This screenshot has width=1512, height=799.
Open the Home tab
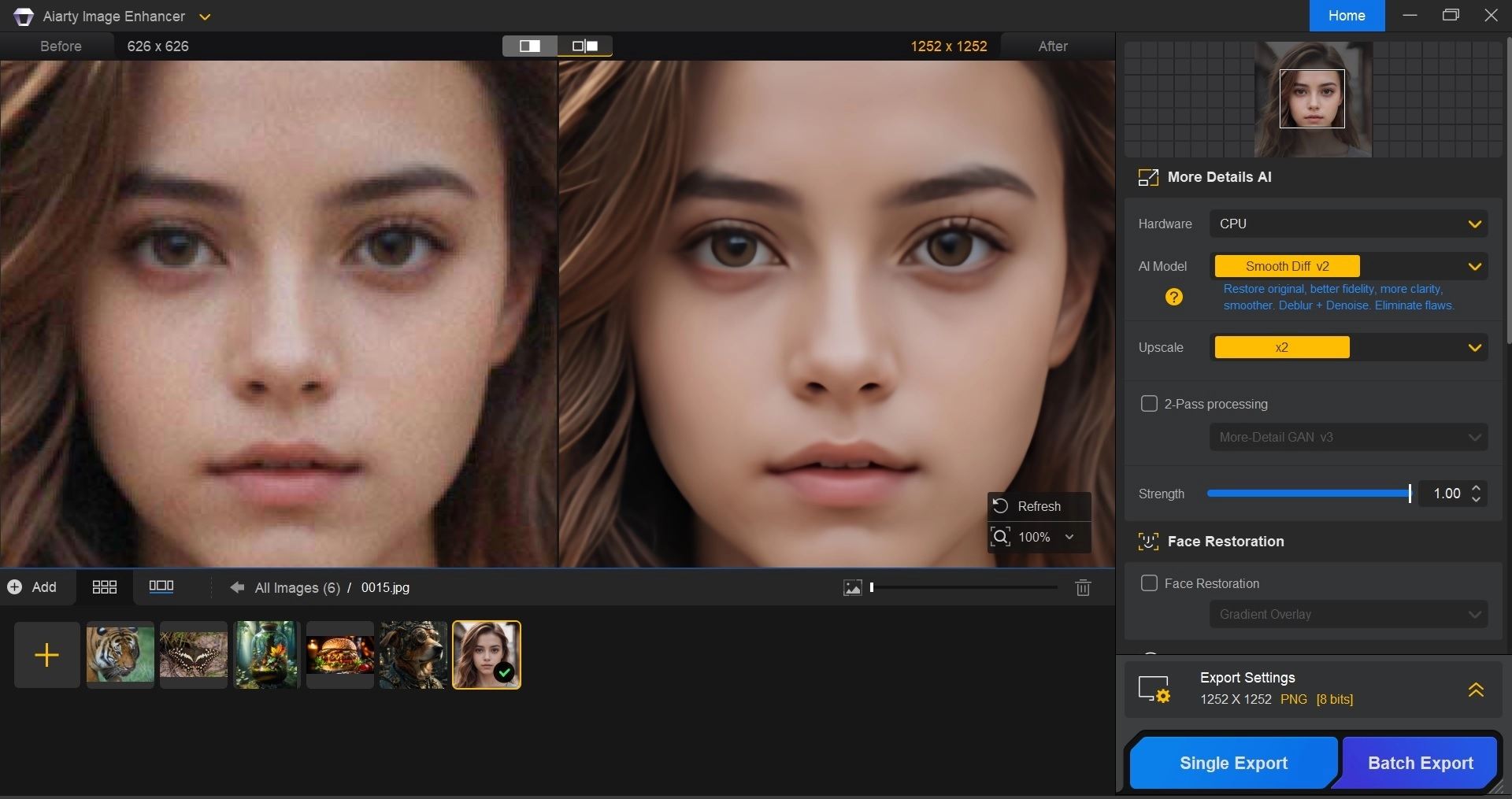tap(1347, 16)
